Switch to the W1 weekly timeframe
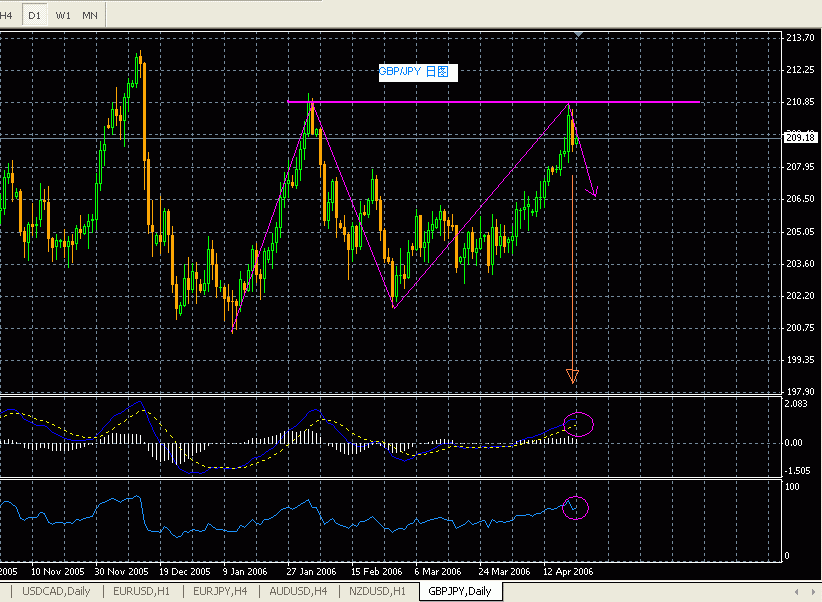Viewport: 822px width, 602px height. [62, 14]
